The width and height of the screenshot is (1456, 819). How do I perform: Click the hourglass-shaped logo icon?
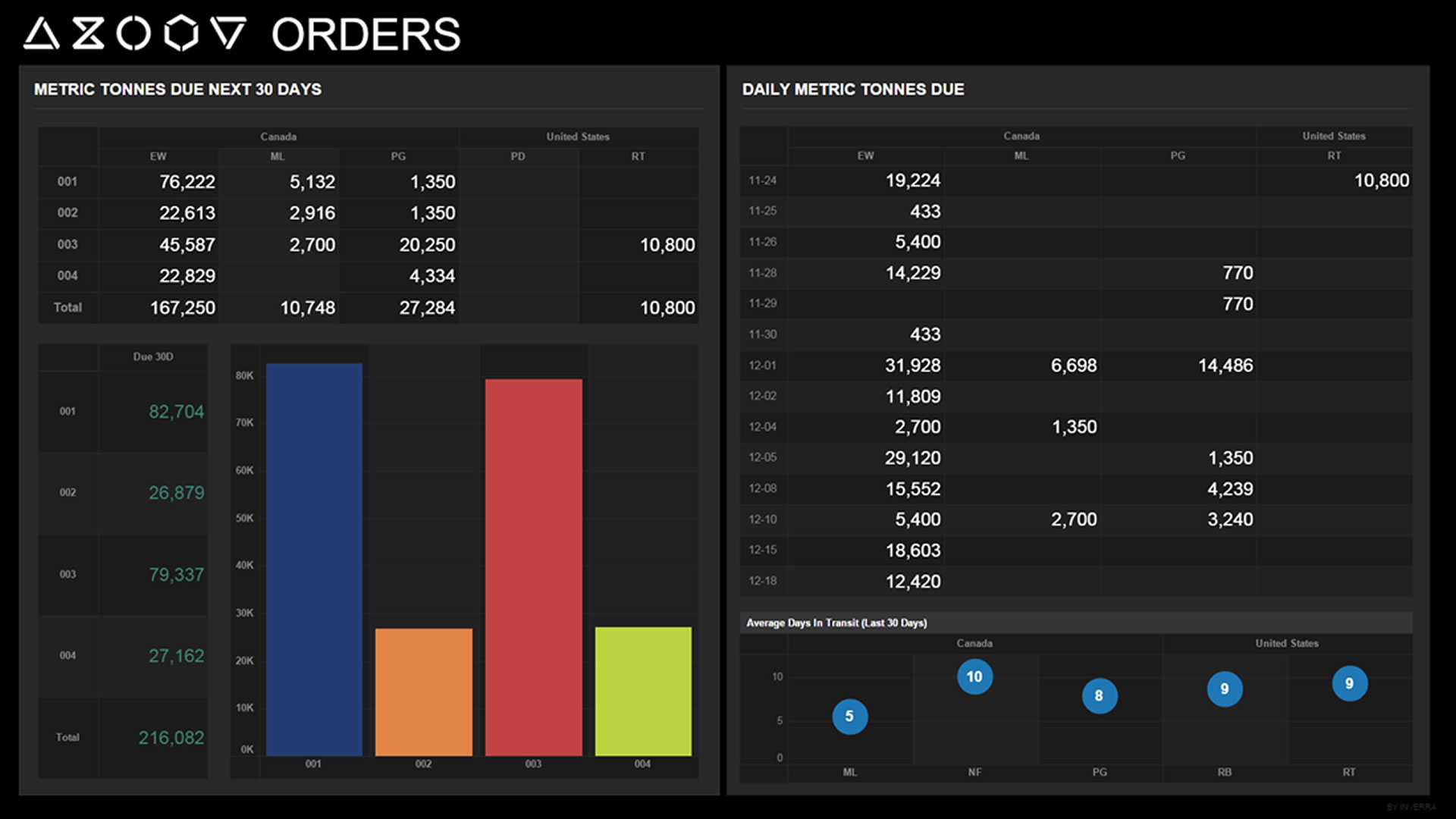pos(88,34)
